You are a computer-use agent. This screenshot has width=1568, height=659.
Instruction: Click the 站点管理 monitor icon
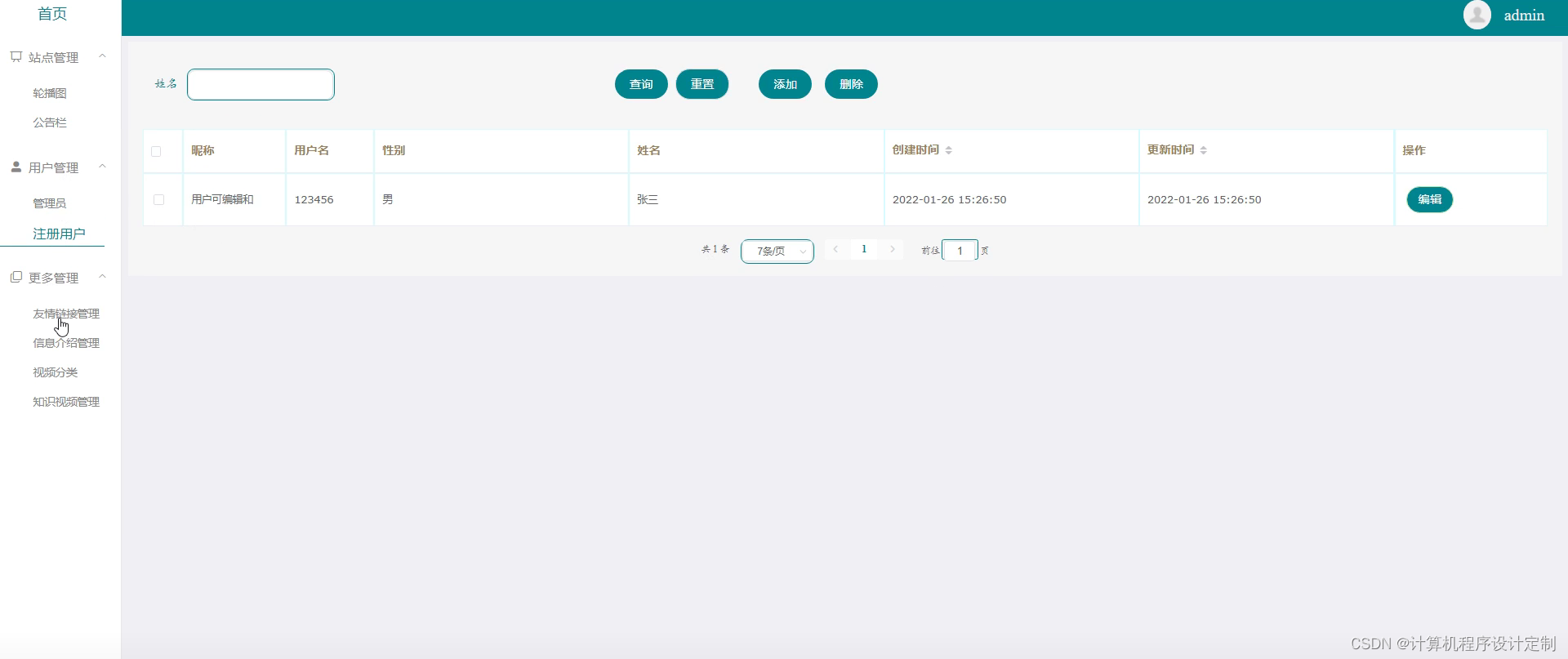pyautogui.click(x=16, y=56)
